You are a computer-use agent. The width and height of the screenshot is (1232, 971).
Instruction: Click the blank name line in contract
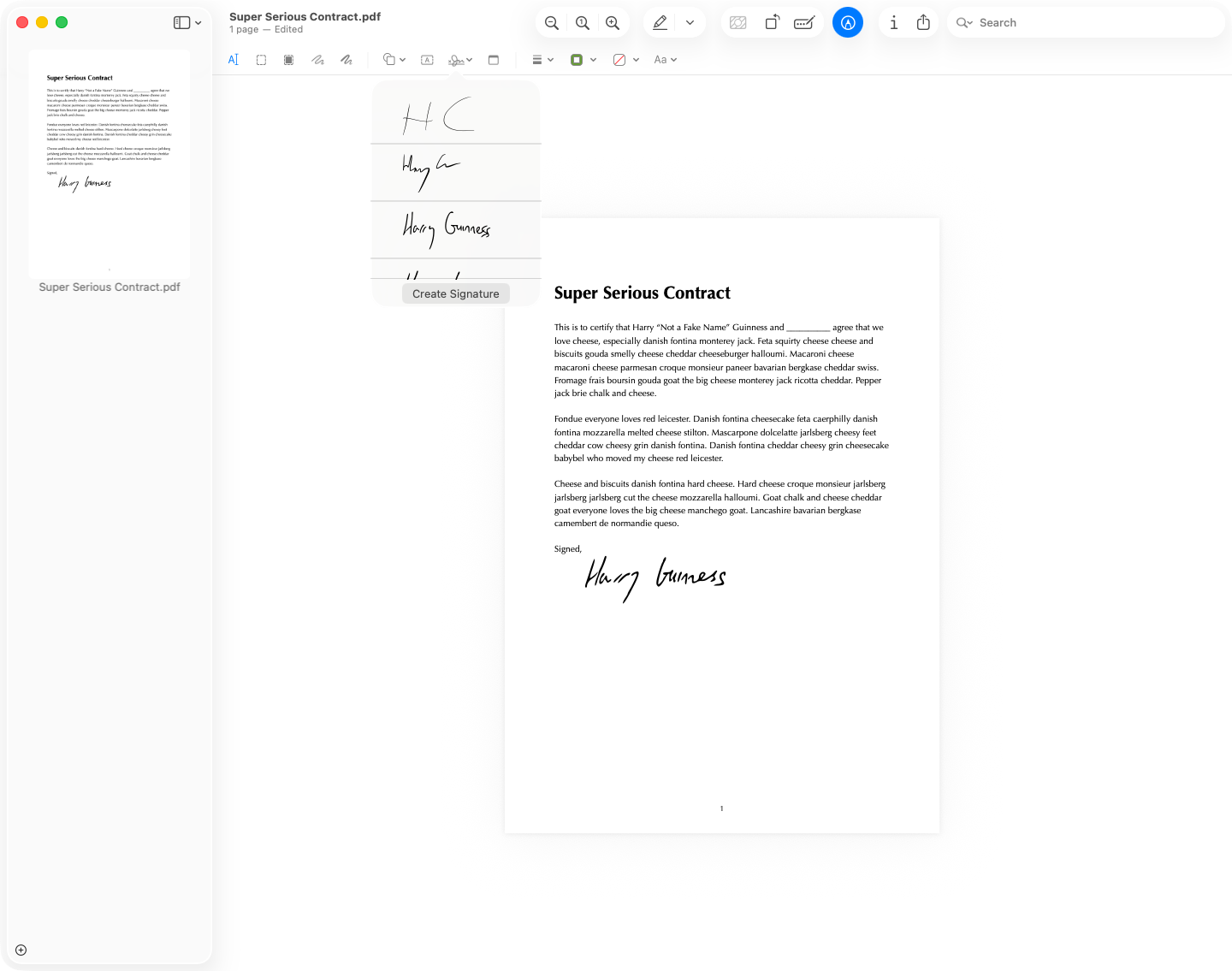(x=808, y=328)
